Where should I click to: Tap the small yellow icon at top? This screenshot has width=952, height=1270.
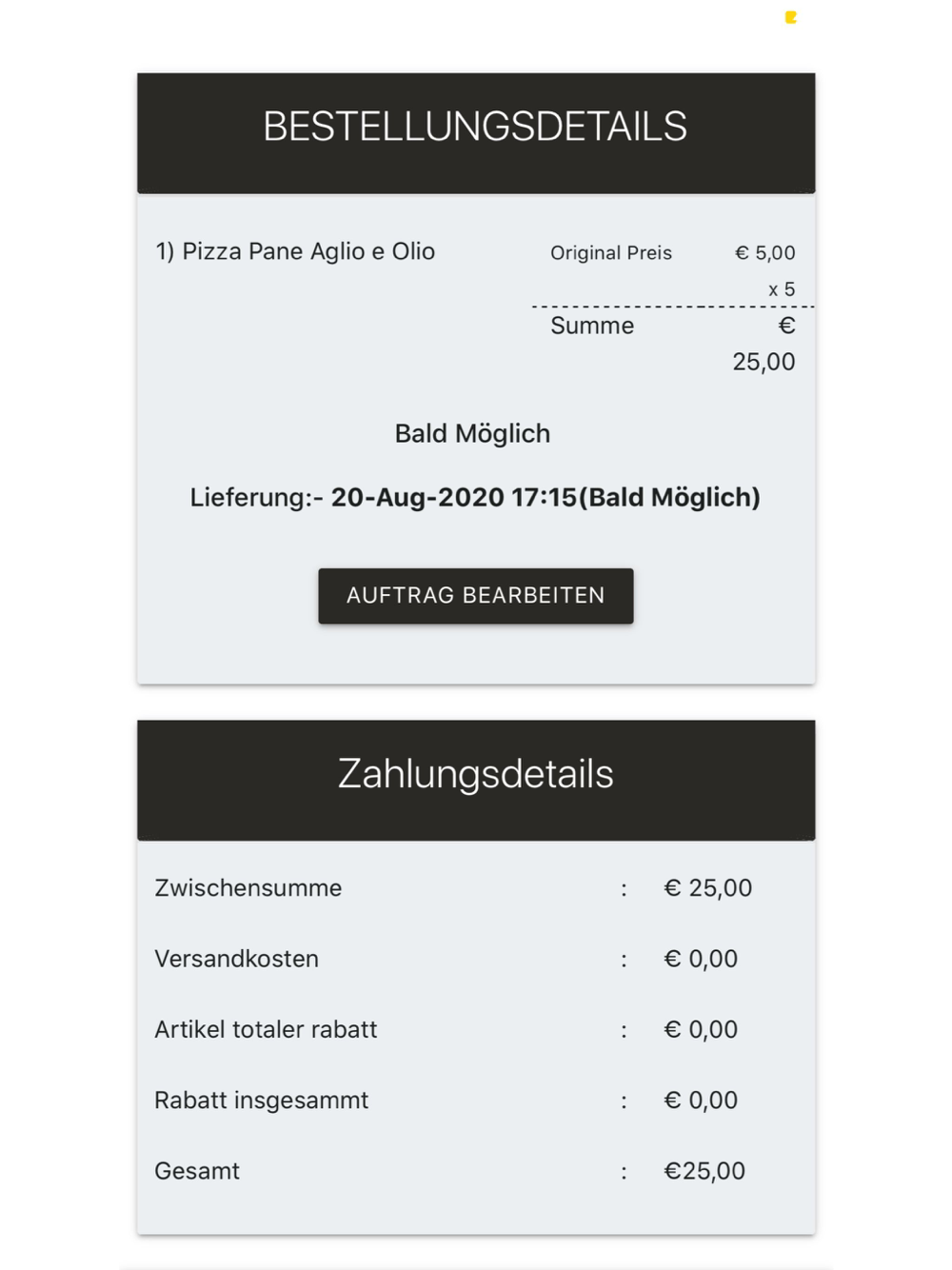point(790,17)
